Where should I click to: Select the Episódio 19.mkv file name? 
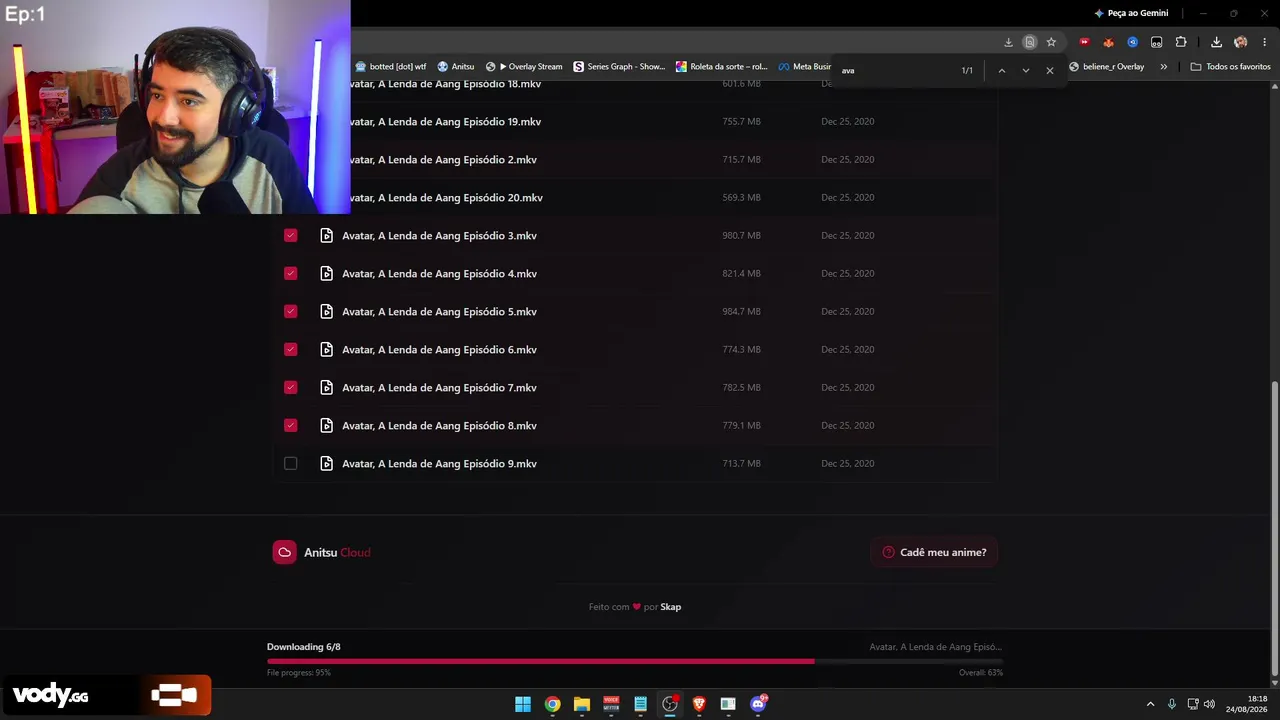point(446,122)
